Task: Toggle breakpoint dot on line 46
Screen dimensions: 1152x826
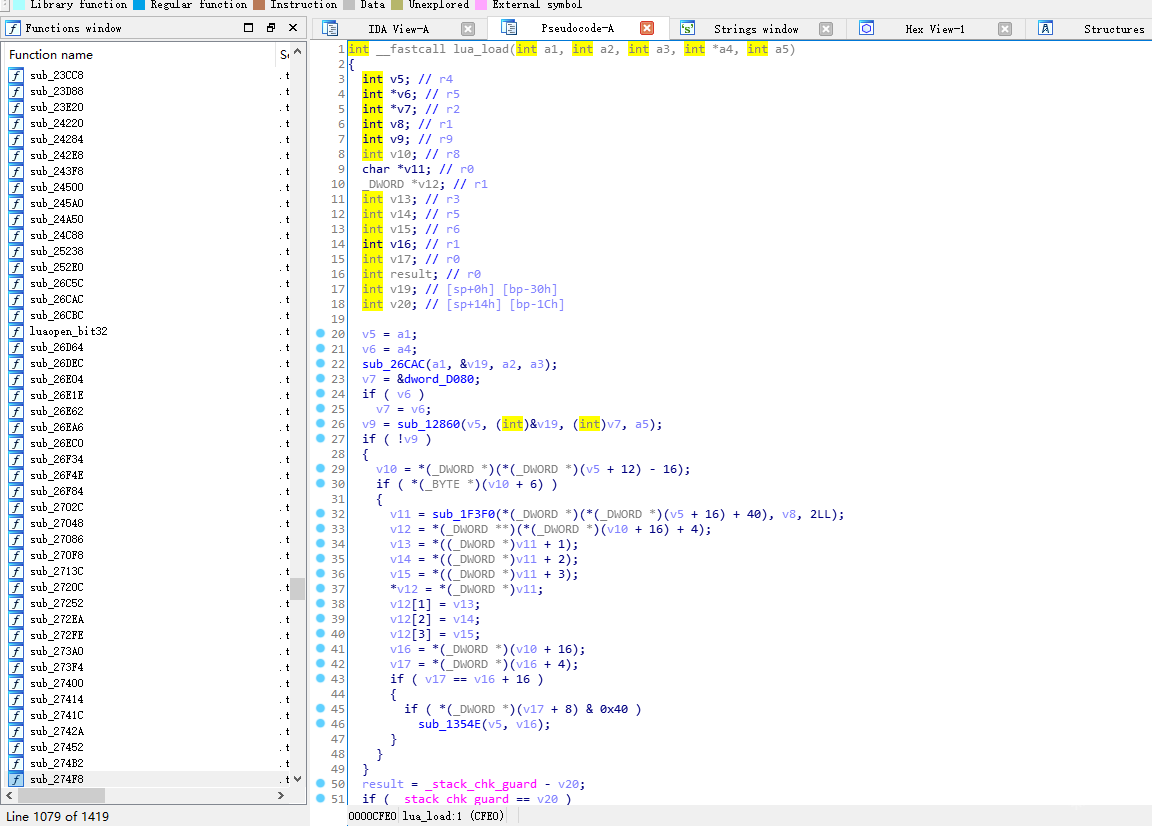Action: (320, 723)
